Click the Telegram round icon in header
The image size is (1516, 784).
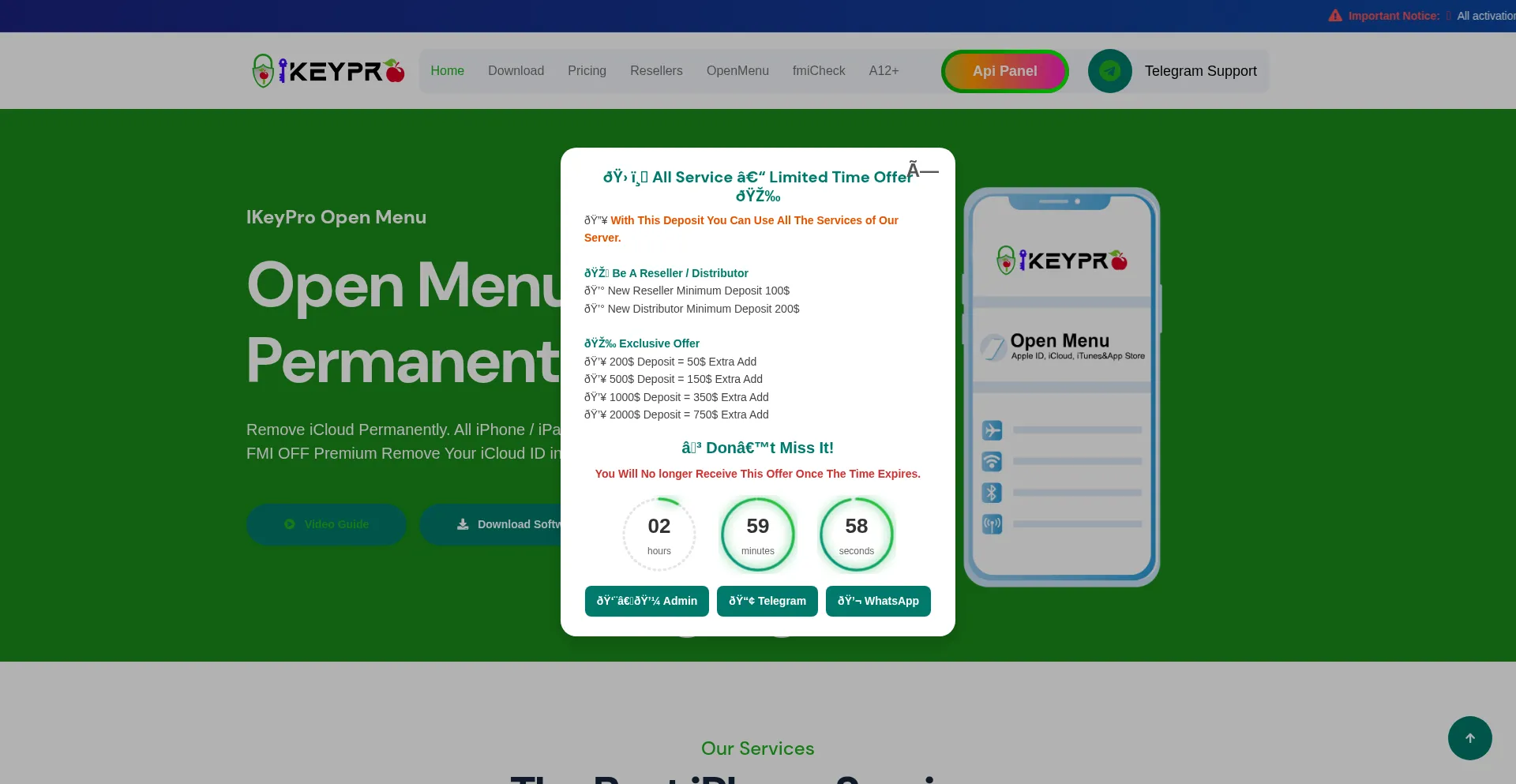coord(1109,71)
